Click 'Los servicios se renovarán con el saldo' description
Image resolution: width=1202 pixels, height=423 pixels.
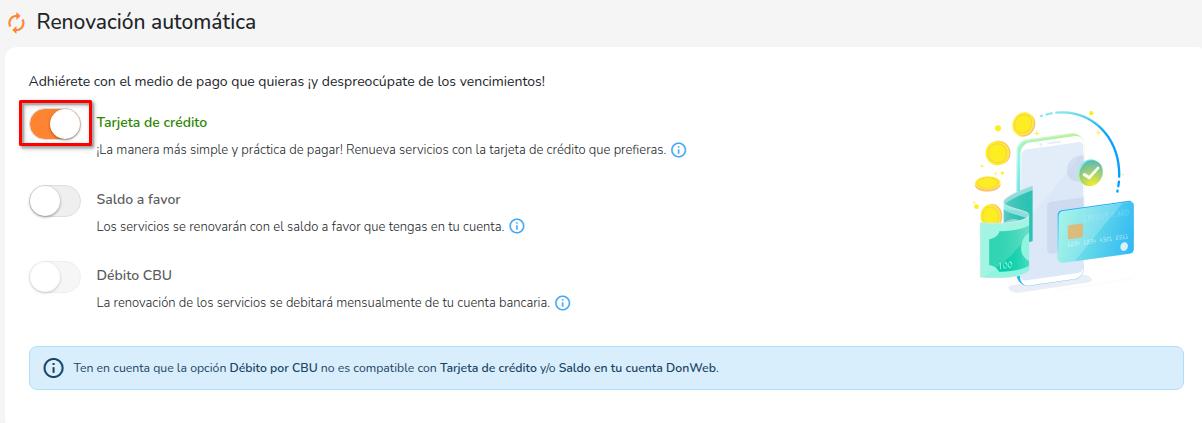(x=300, y=226)
